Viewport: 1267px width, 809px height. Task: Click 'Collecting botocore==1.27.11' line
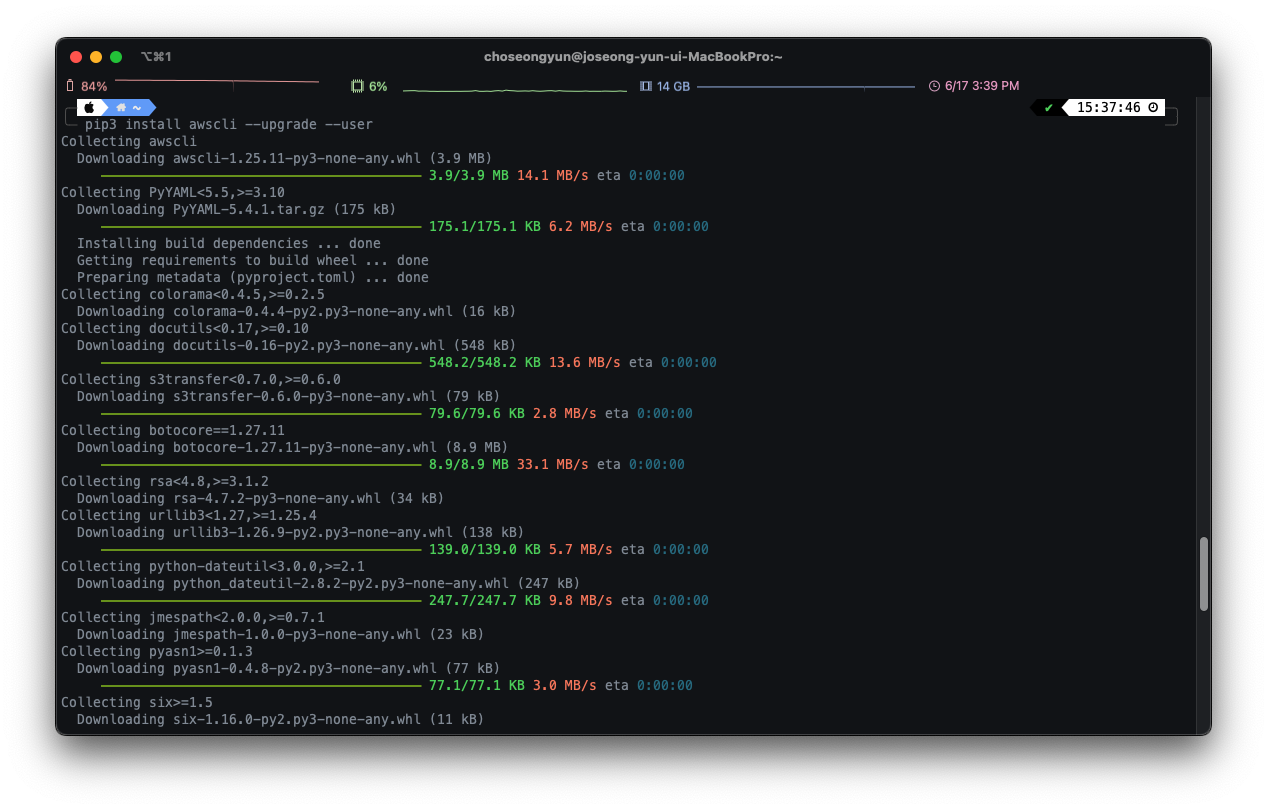(173, 430)
